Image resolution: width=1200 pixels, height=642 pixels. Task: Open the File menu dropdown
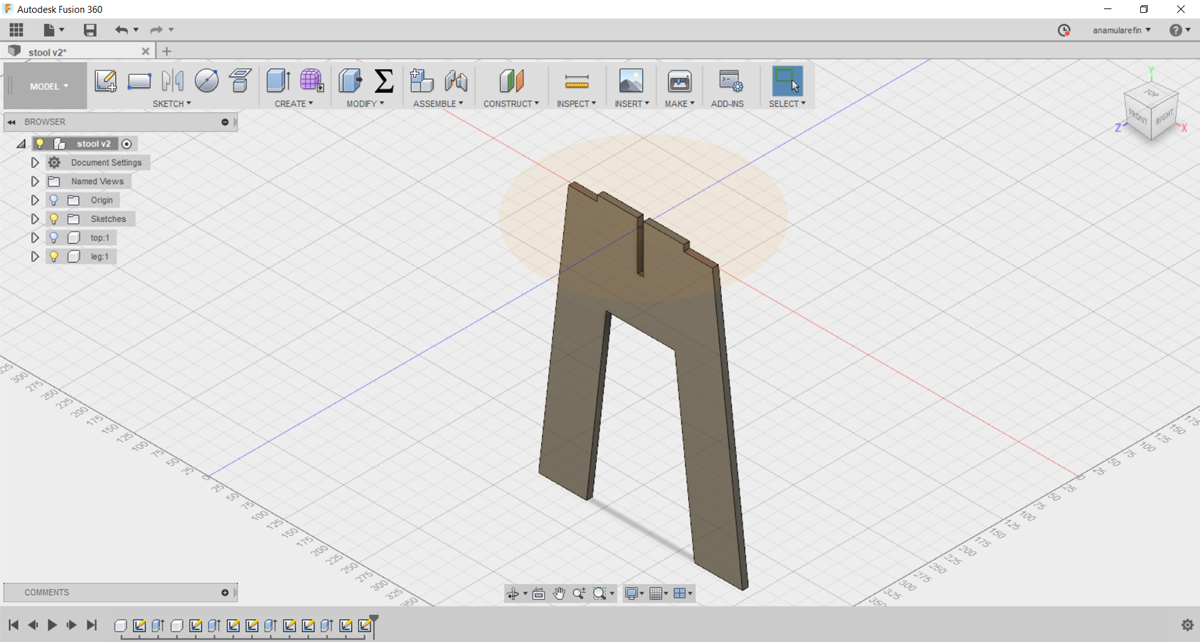tap(53, 30)
